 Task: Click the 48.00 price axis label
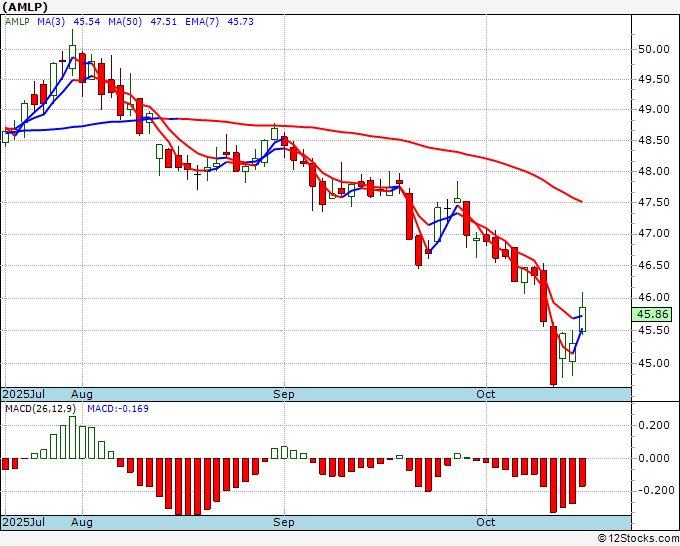[x=654, y=171]
